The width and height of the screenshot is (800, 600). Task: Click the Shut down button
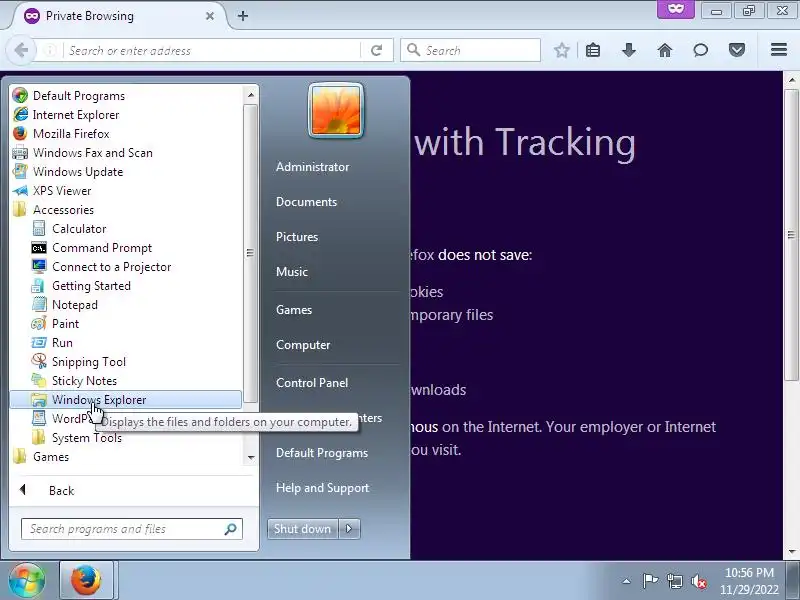click(303, 529)
